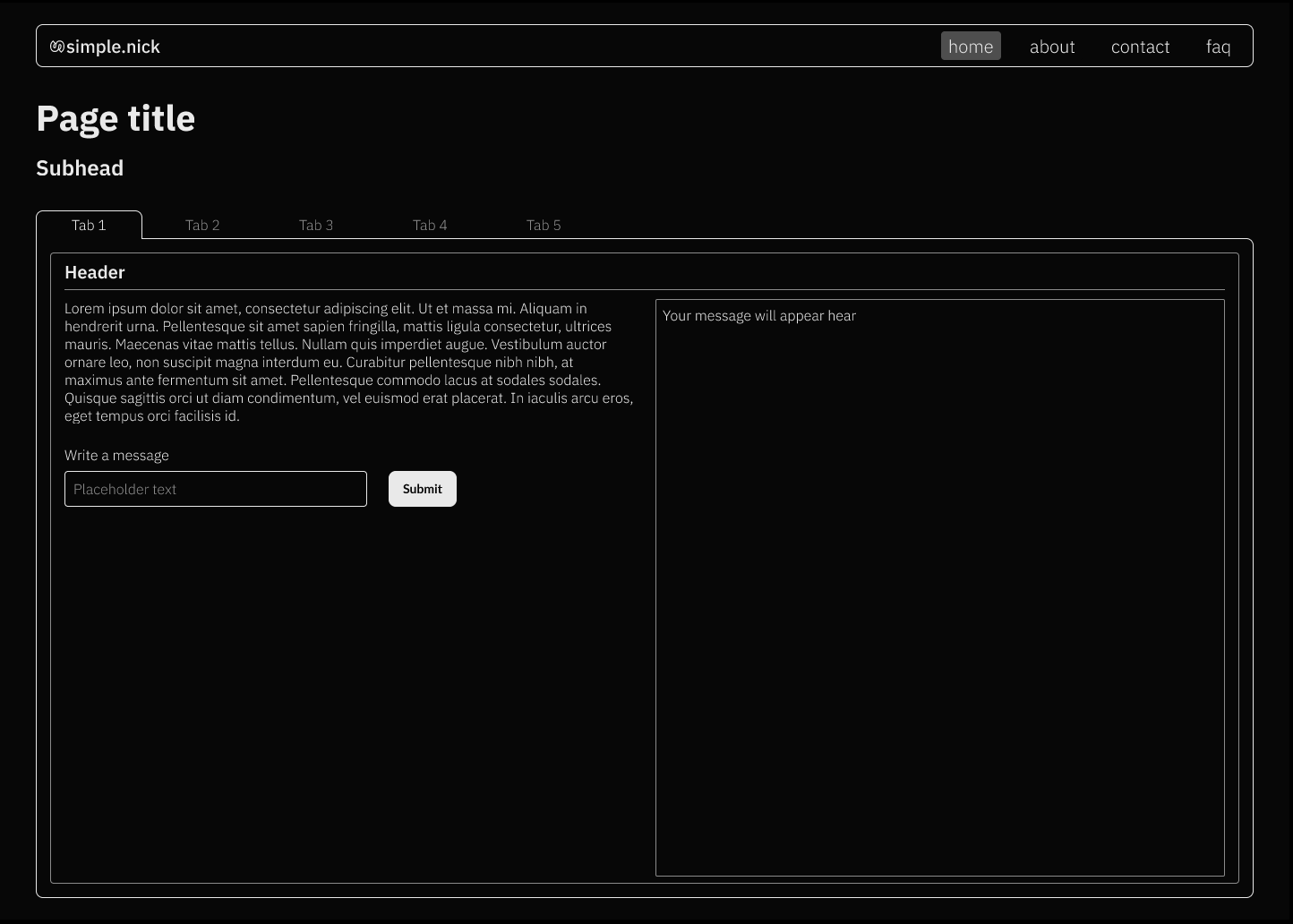Navigate to the contact page
This screenshot has width=1293, height=924.
pyautogui.click(x=1140, y=47)
